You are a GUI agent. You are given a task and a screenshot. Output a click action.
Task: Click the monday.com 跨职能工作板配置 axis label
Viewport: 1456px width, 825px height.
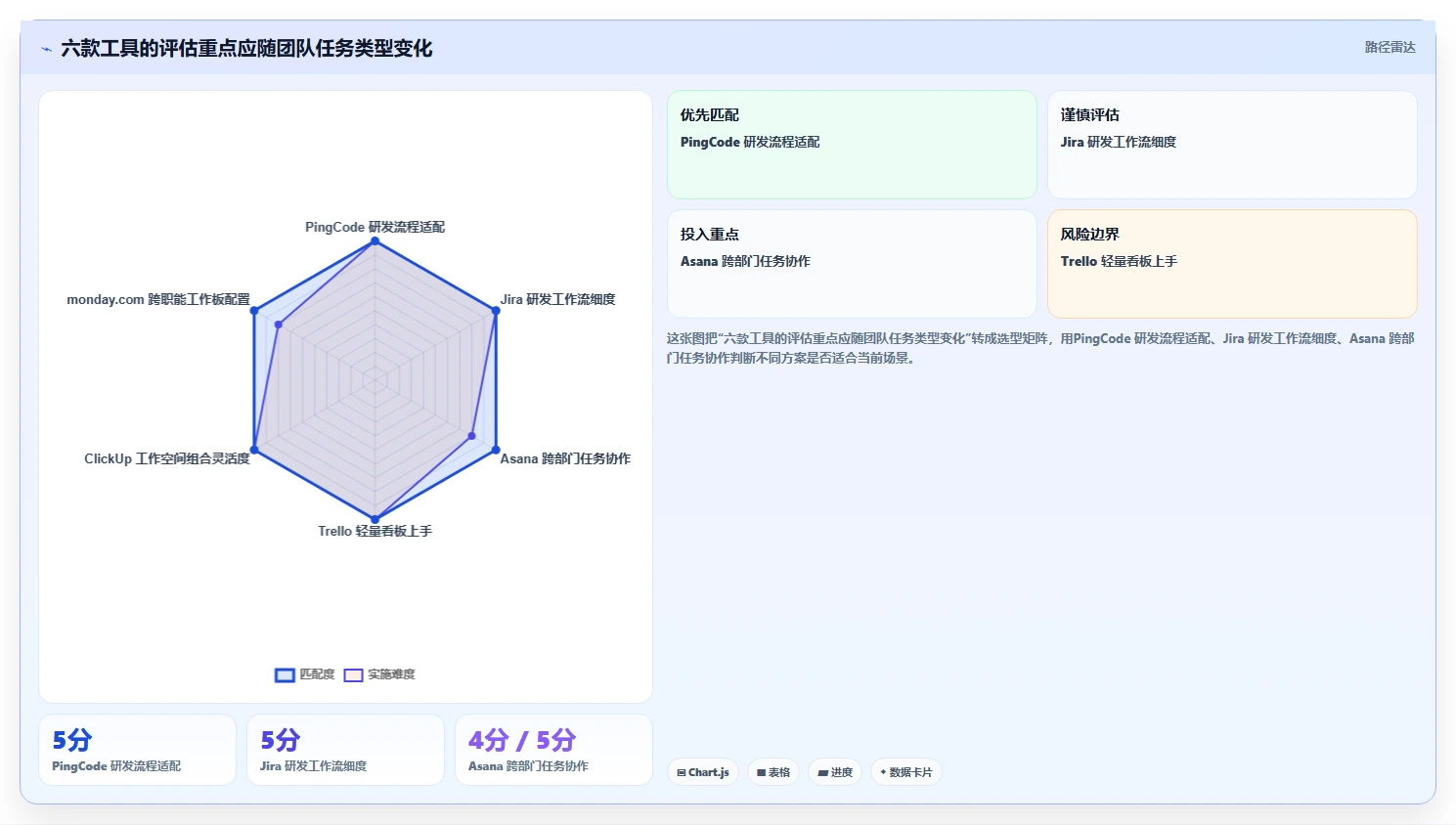[x=158, y=299]
